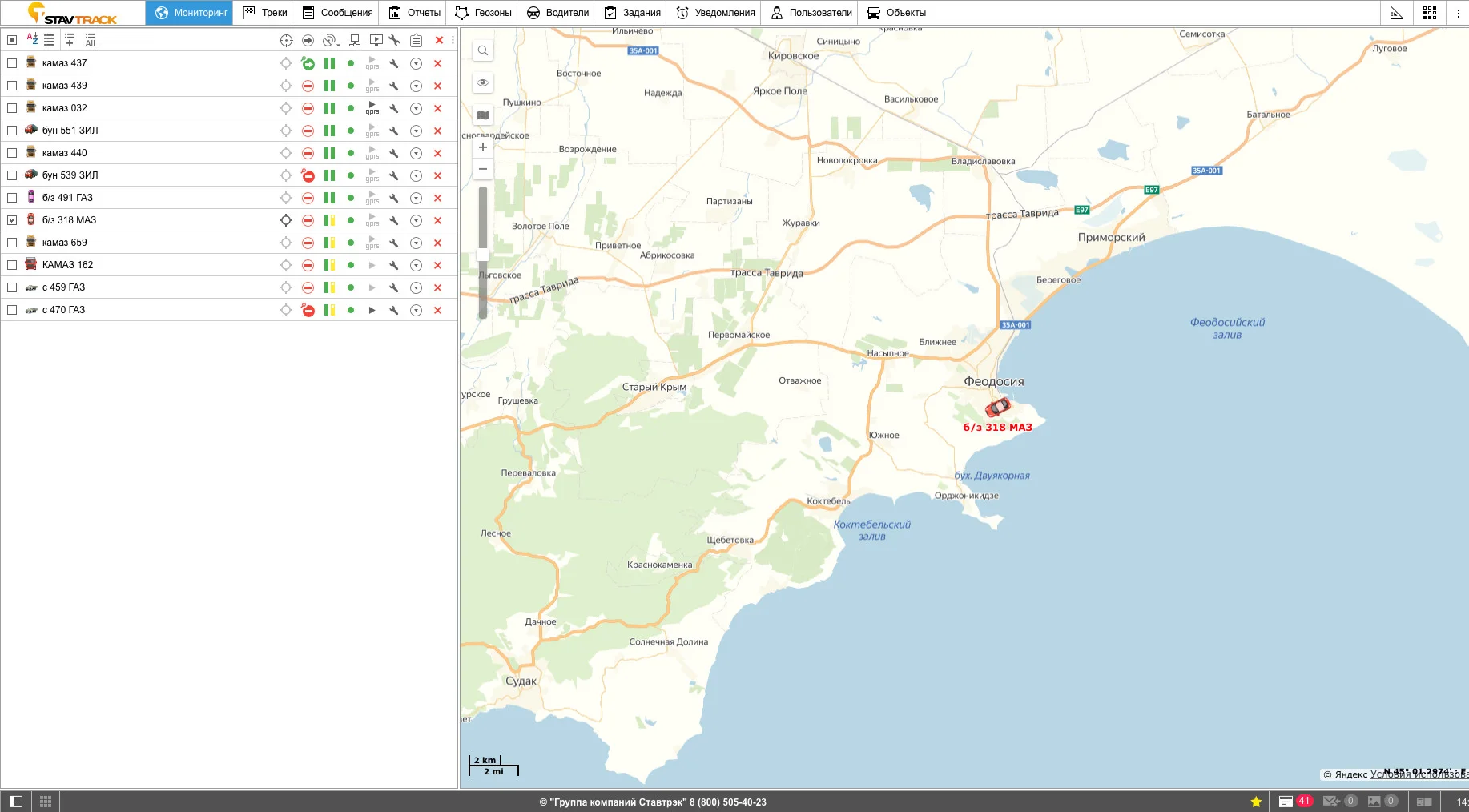1469x812 pixels.
Task: Check the box for камаз 437
Action: [x=12, y=63]
